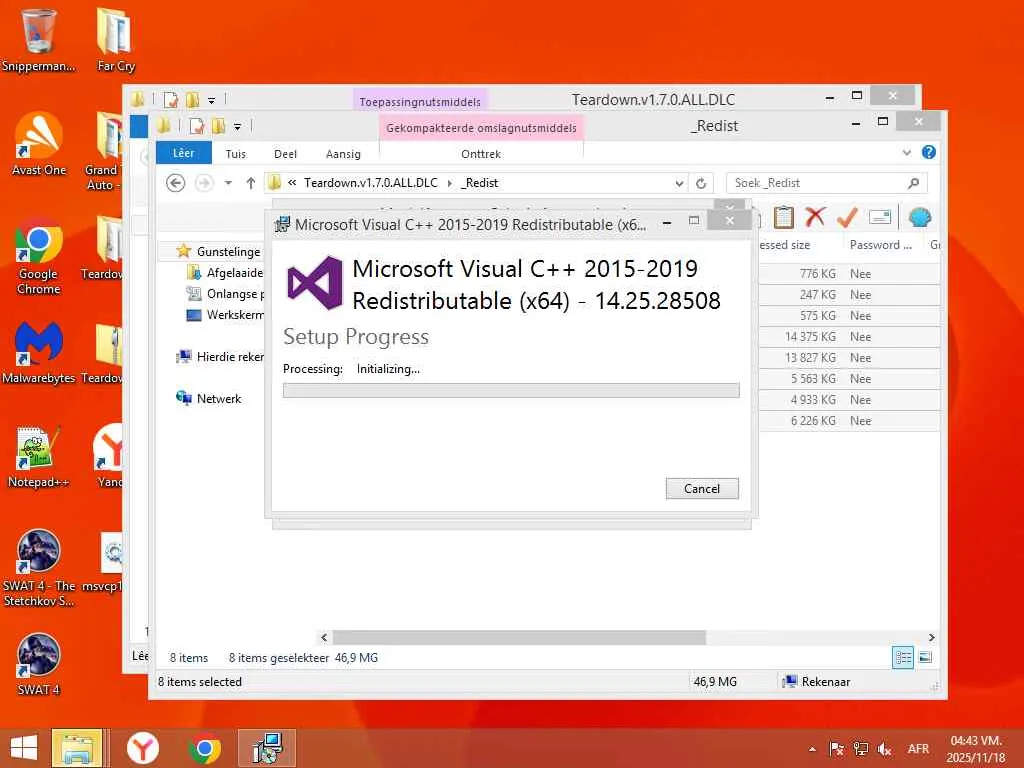Open the Tuis ribbon tab
This screenshot has height=768, width=1024.
[236, 154]
